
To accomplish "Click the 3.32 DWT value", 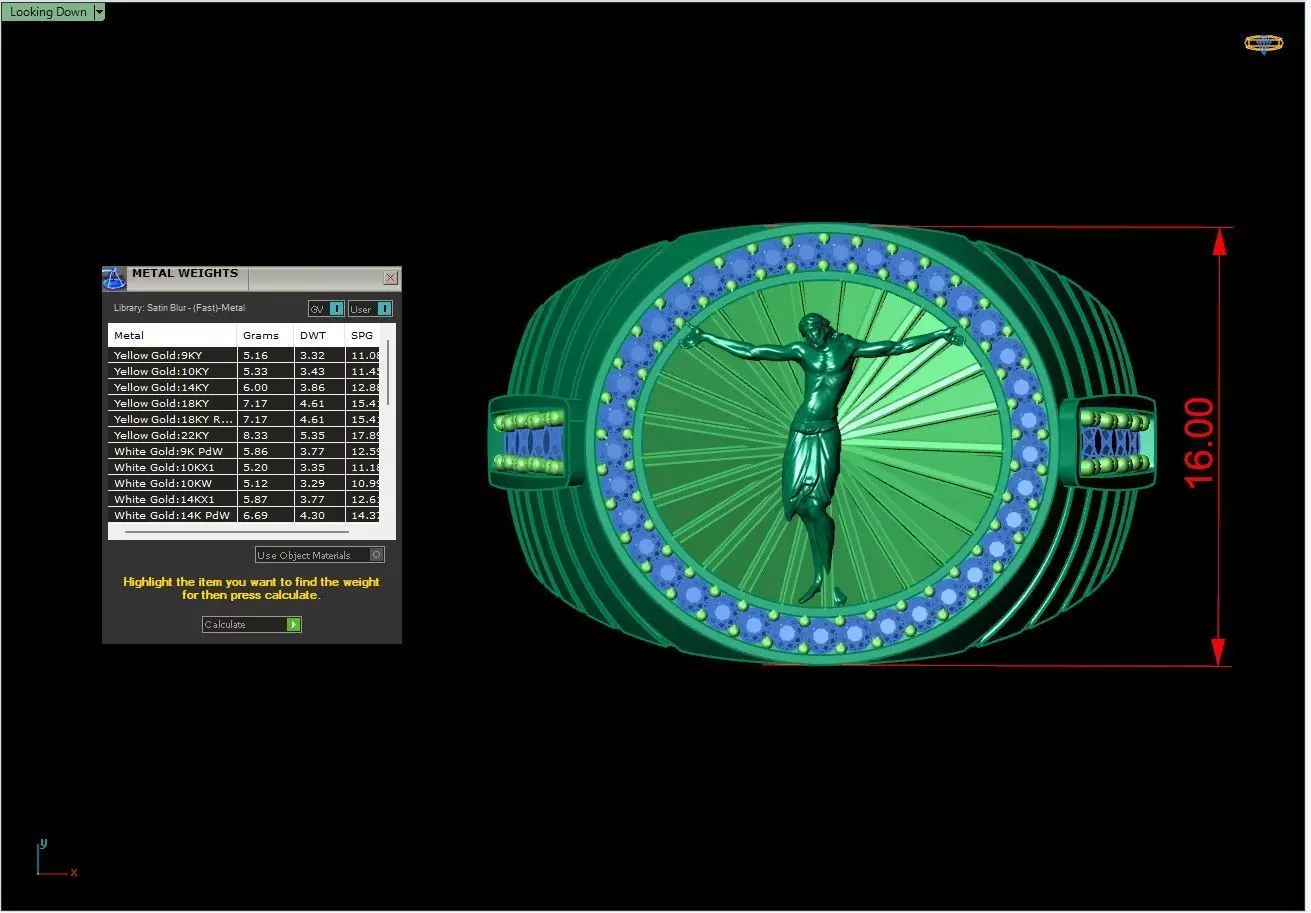I will 312,355.
